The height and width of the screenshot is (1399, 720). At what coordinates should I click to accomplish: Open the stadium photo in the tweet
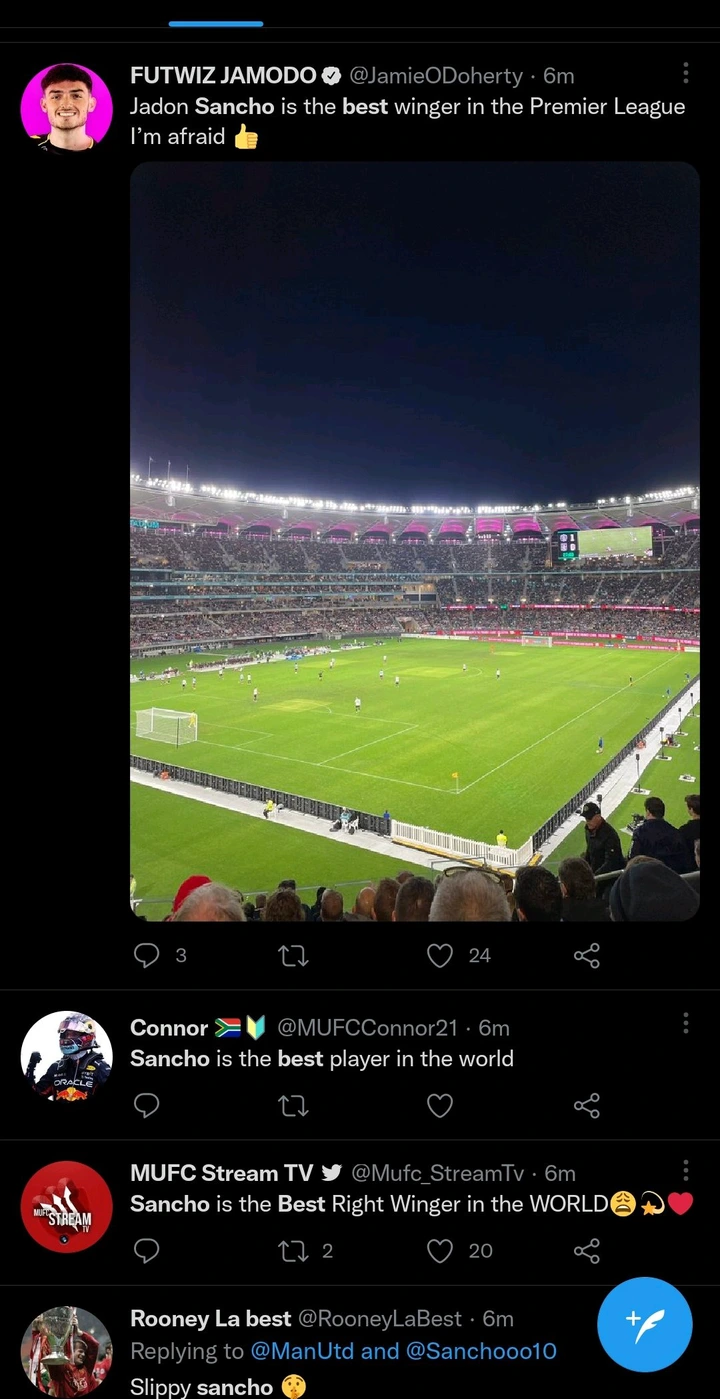pyautogui.click(x=415, y=541)
